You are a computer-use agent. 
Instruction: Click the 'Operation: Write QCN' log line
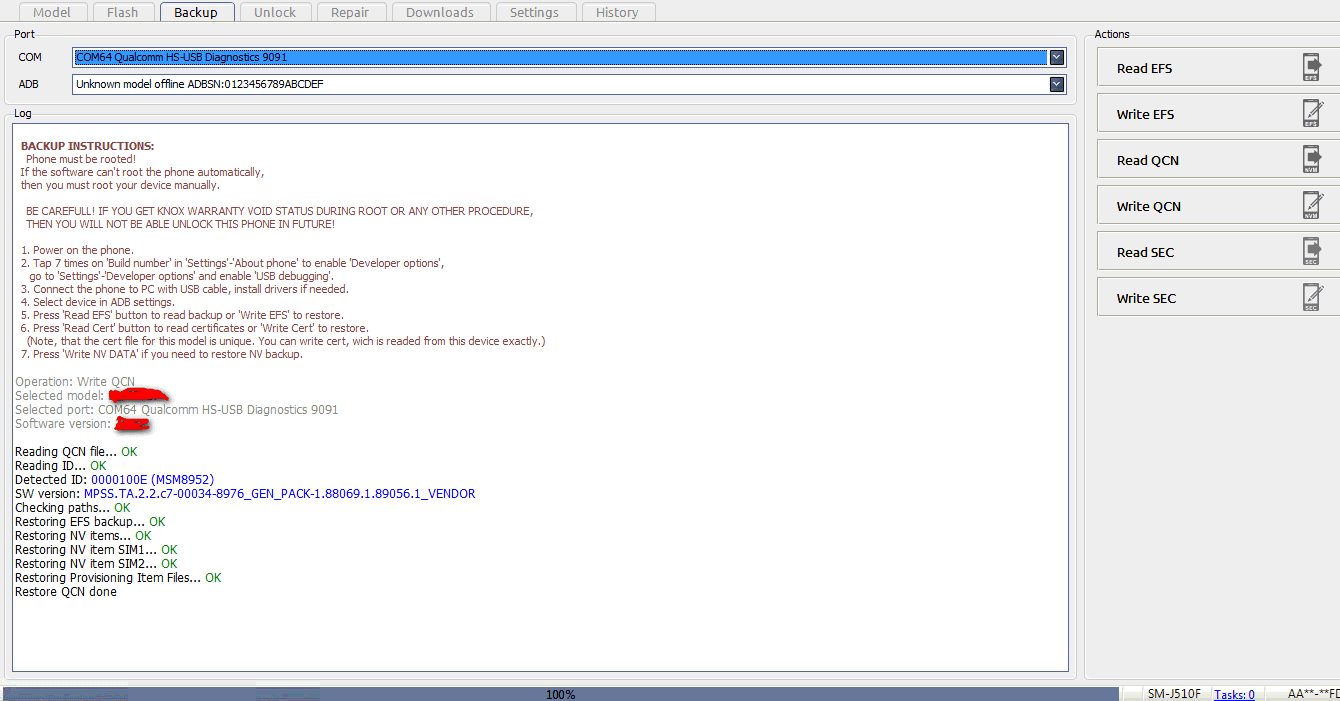click(75, 382)
